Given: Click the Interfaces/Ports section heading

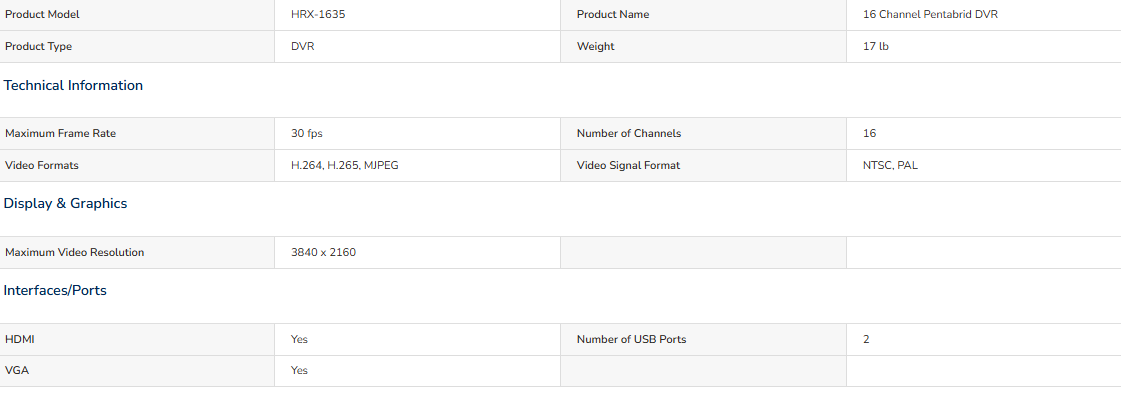Looking at the screenshot, I should pos(55,291).
